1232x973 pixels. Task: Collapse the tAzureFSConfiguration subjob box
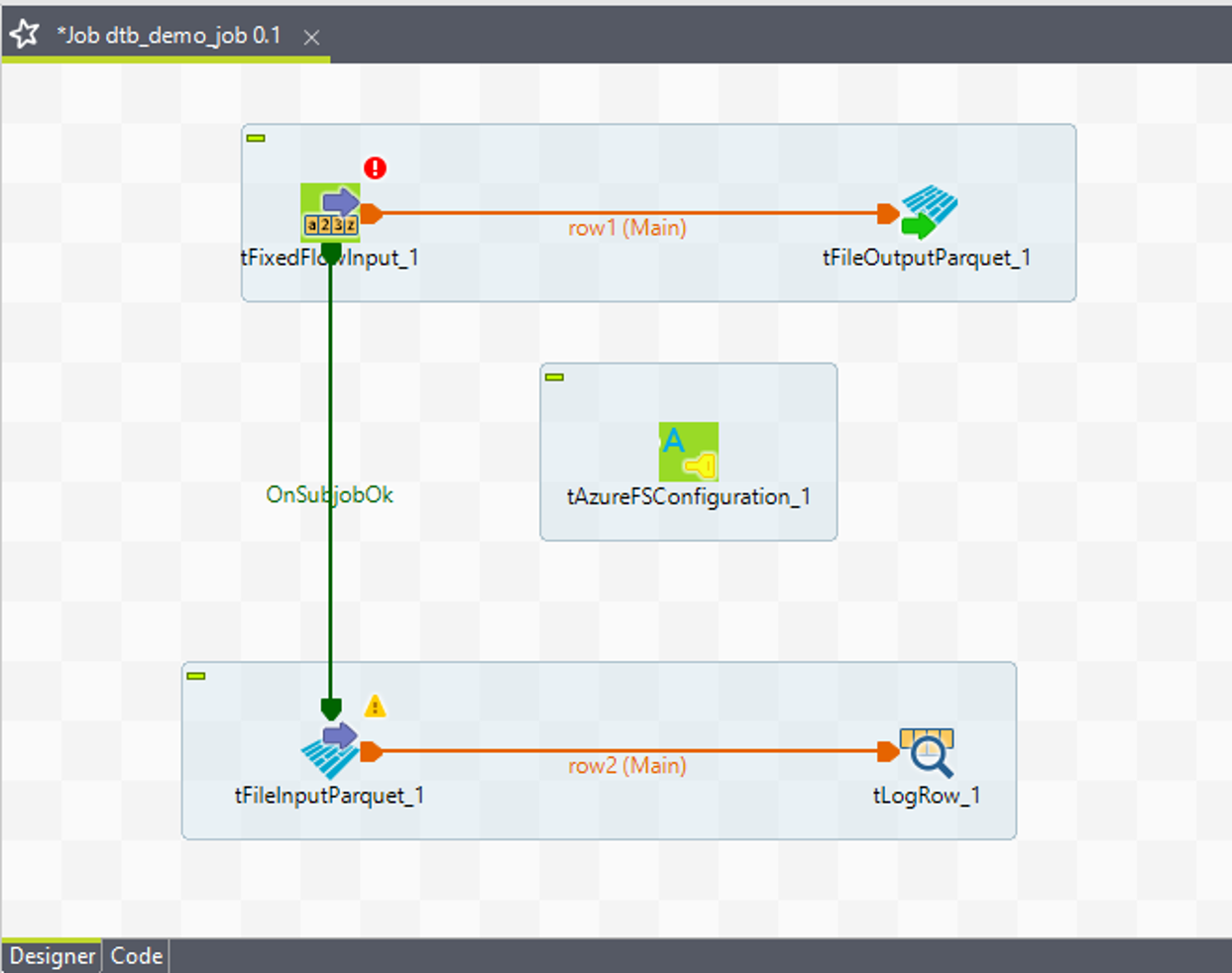click(554, 377)
